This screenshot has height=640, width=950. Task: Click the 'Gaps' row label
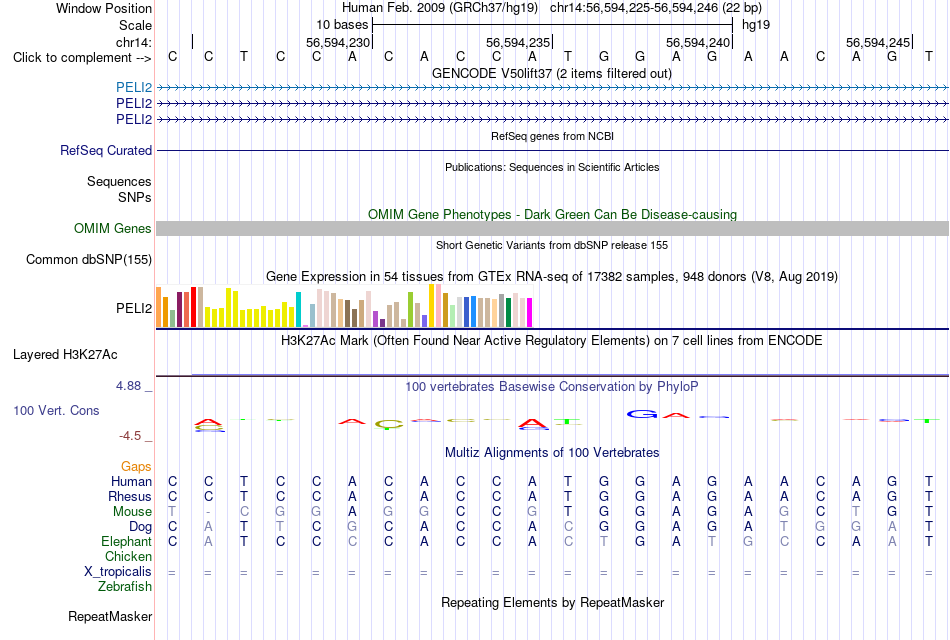pos(136,466)
